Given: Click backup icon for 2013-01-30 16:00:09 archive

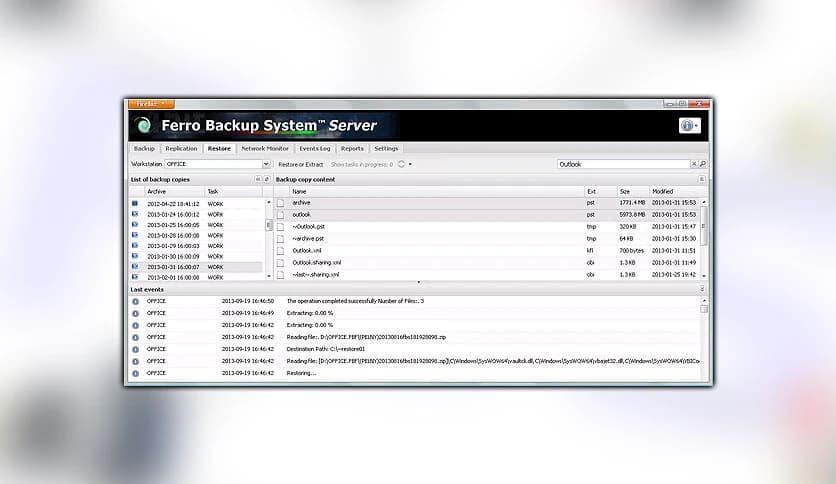Looking at the screenshot, I should point(135,256).
